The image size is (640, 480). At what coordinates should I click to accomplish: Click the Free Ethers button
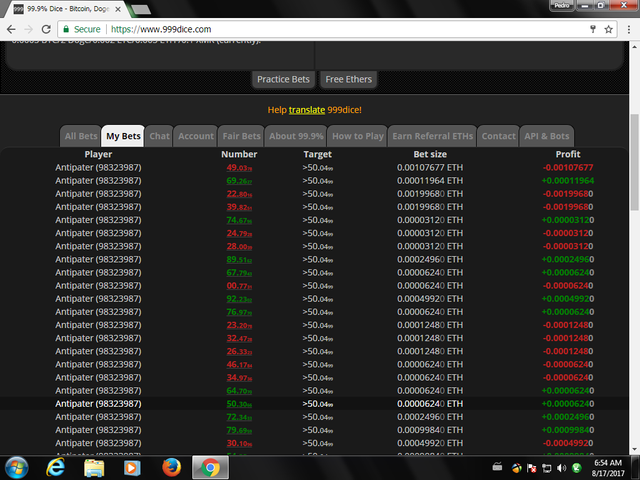(349, 79)
